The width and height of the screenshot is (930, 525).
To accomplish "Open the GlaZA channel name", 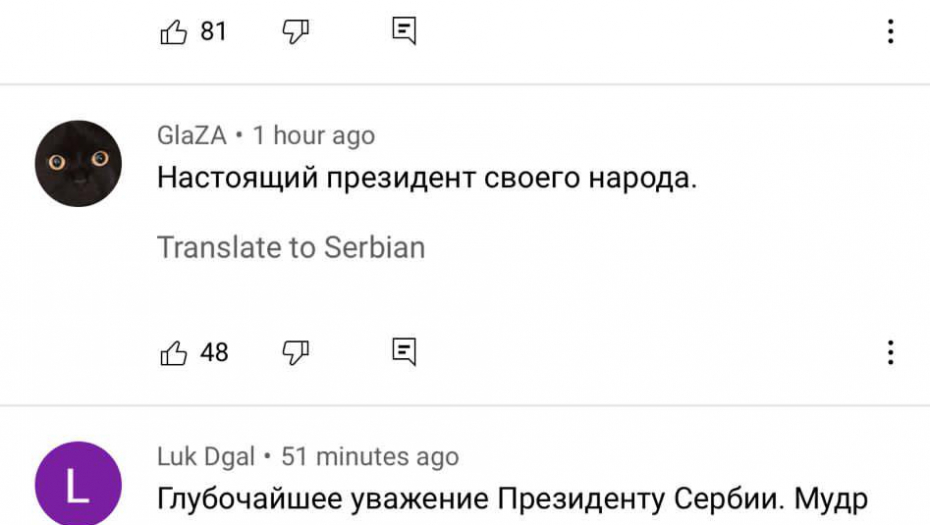I will [192, 135].
